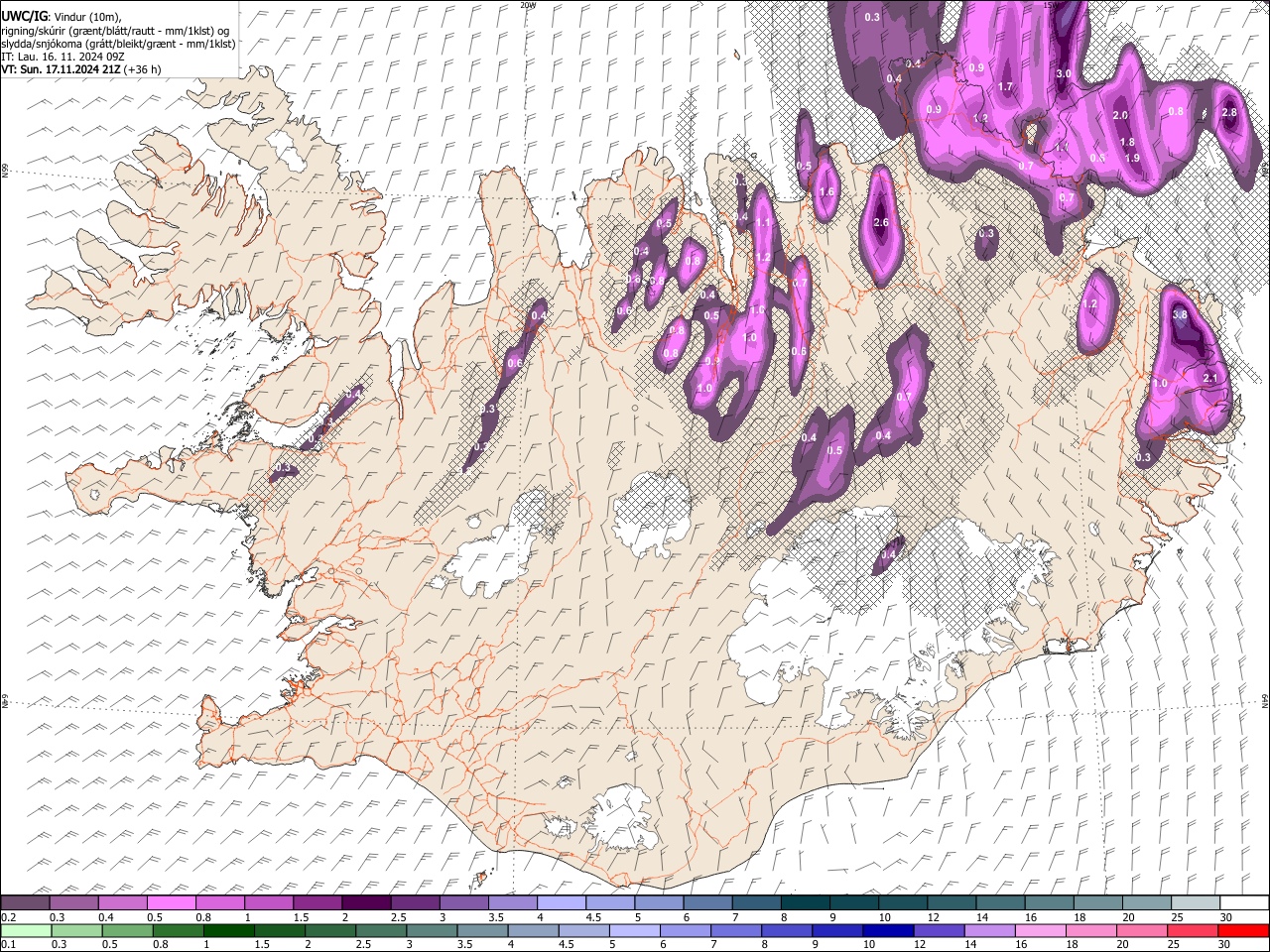Click the dark teal 8 swatch in upper legend row
The width and height of the screenshot is (1270, 952).
[x=805, y=903]
